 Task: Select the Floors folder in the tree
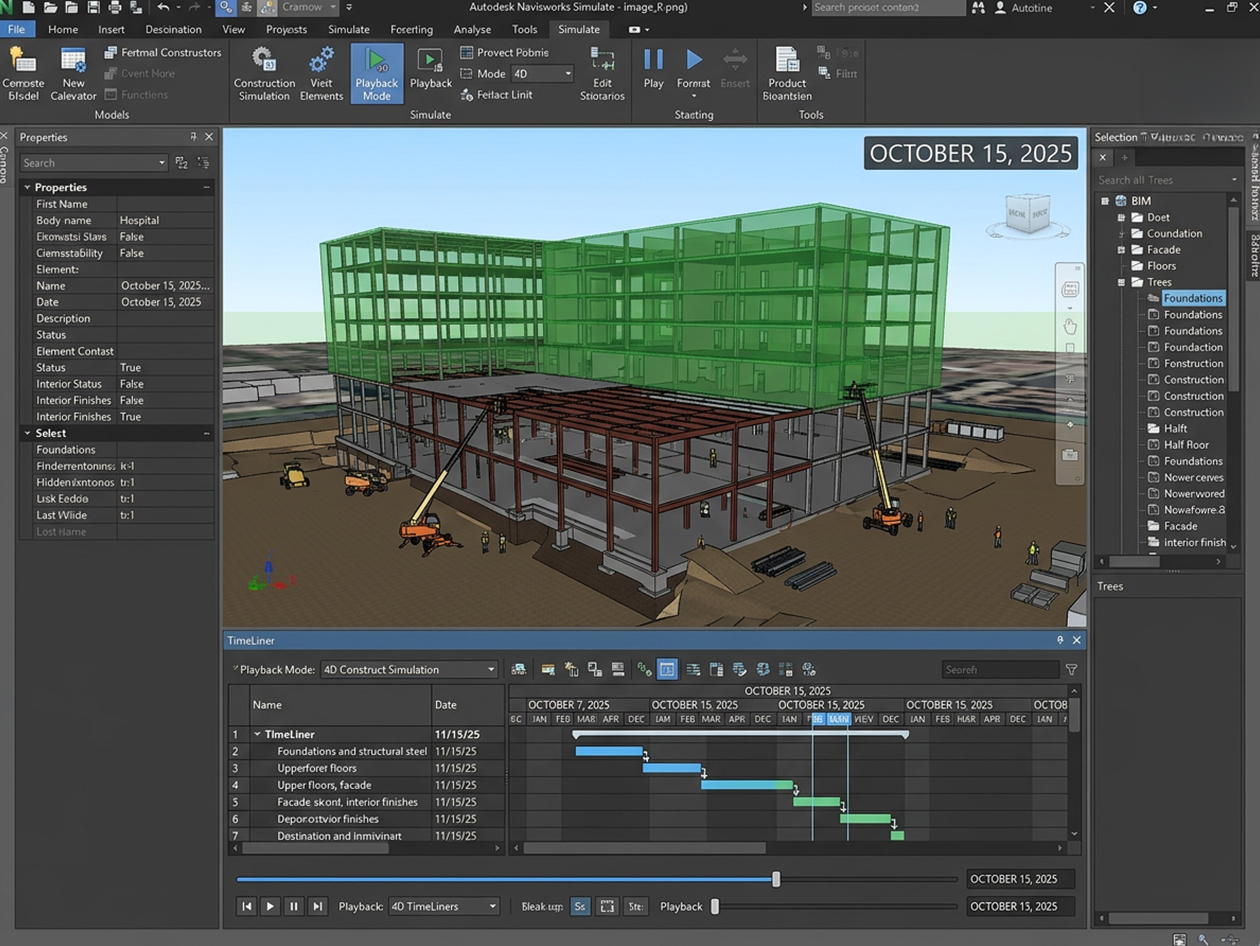1161,266
